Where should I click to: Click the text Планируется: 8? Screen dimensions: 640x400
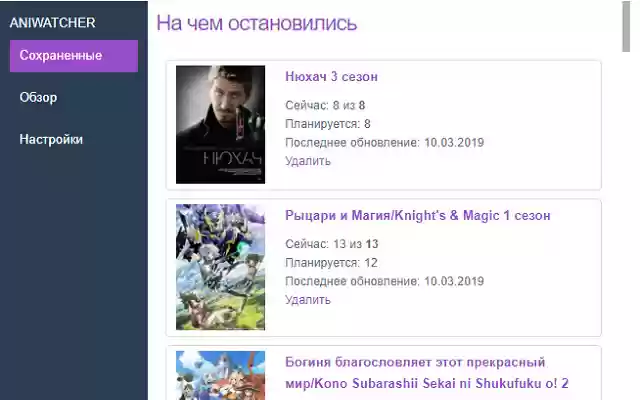click(x=328, y=124)
